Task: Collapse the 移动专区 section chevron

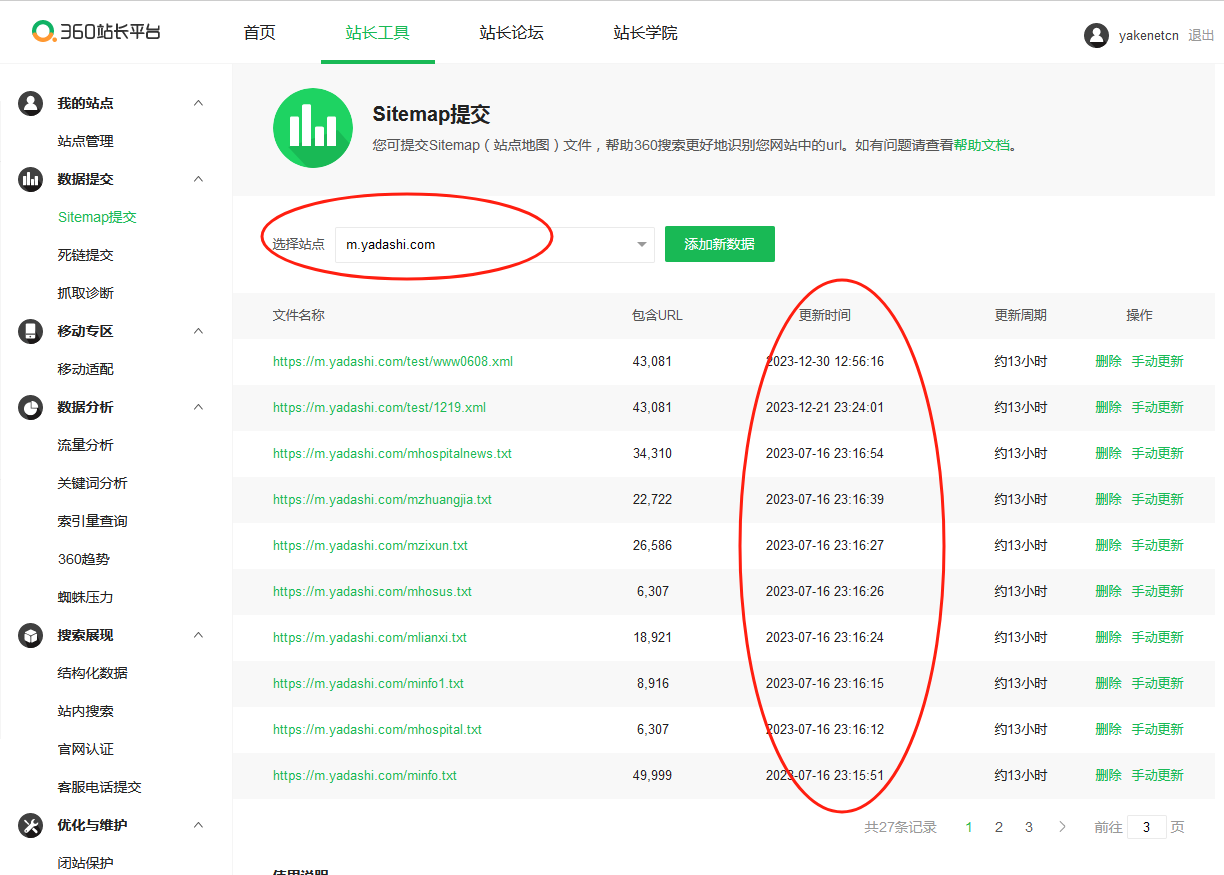Action: 198,331
